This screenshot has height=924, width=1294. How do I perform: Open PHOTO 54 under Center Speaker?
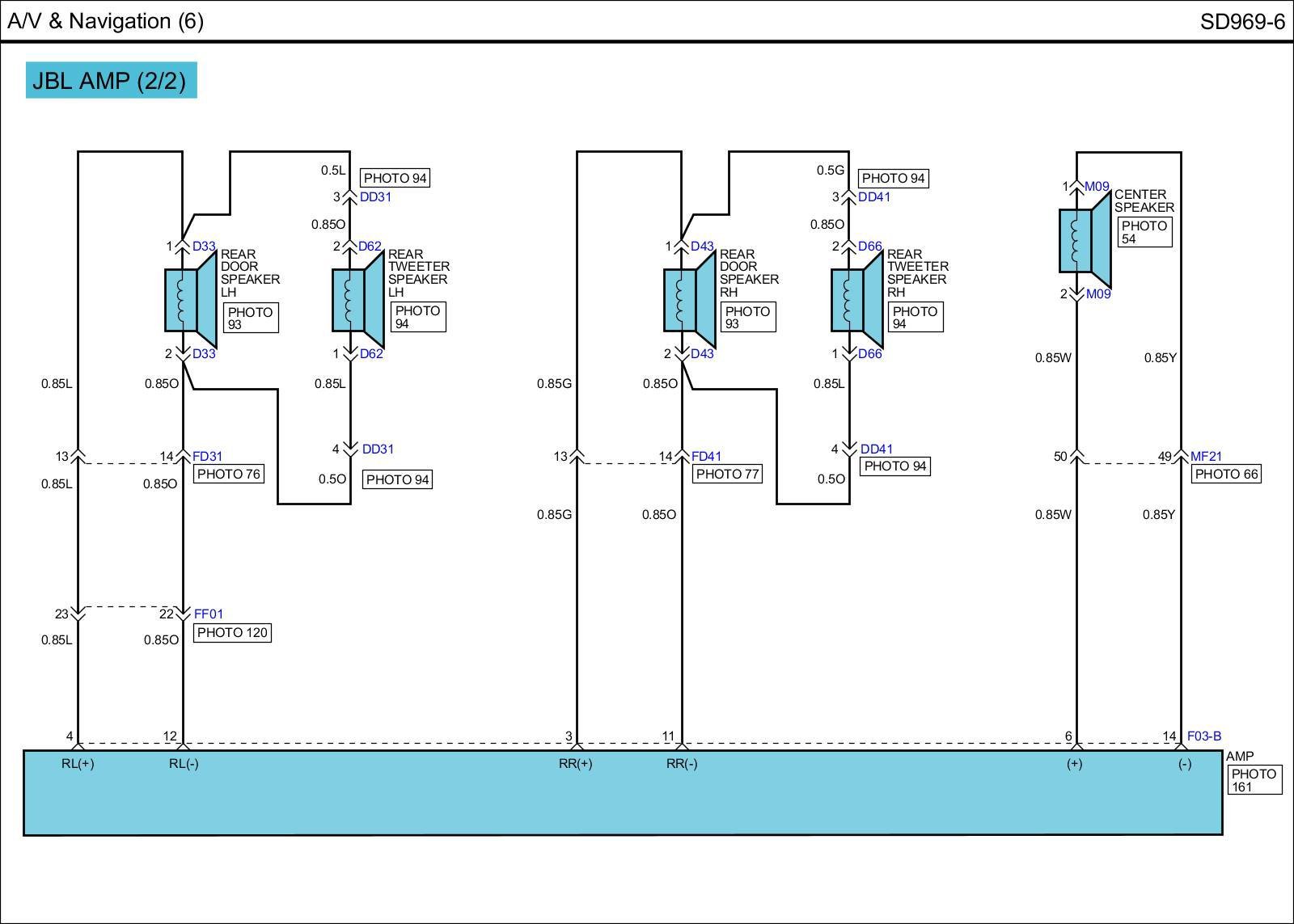1144,233
